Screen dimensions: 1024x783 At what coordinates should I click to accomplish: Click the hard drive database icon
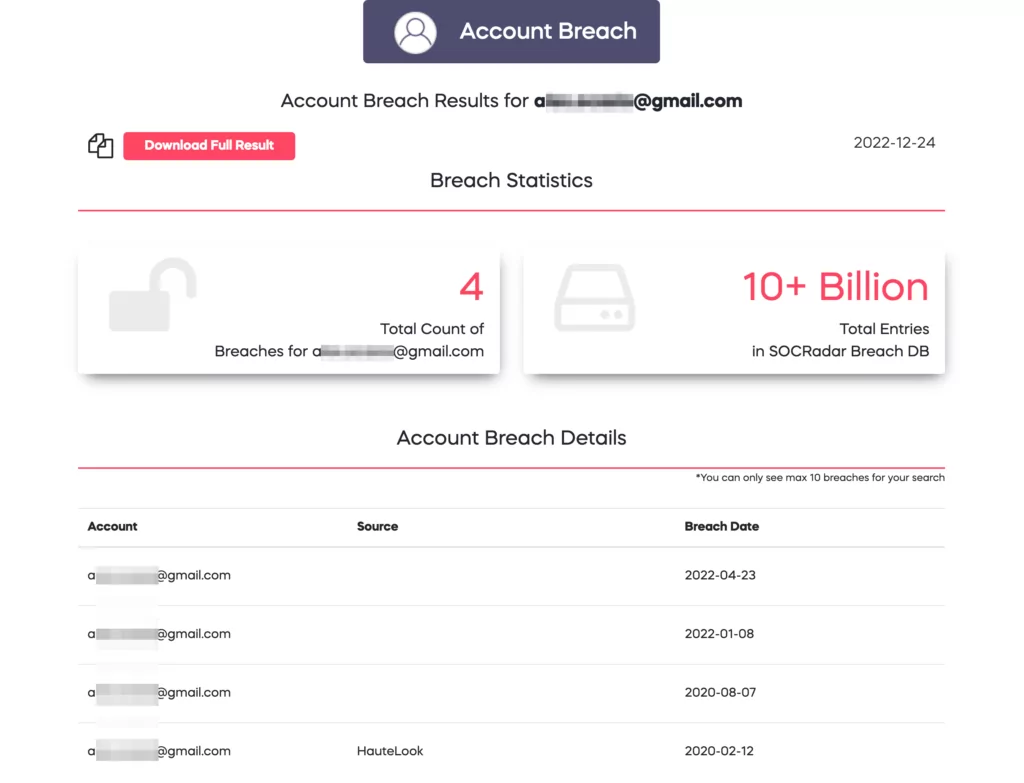click(x=594, y=298)
